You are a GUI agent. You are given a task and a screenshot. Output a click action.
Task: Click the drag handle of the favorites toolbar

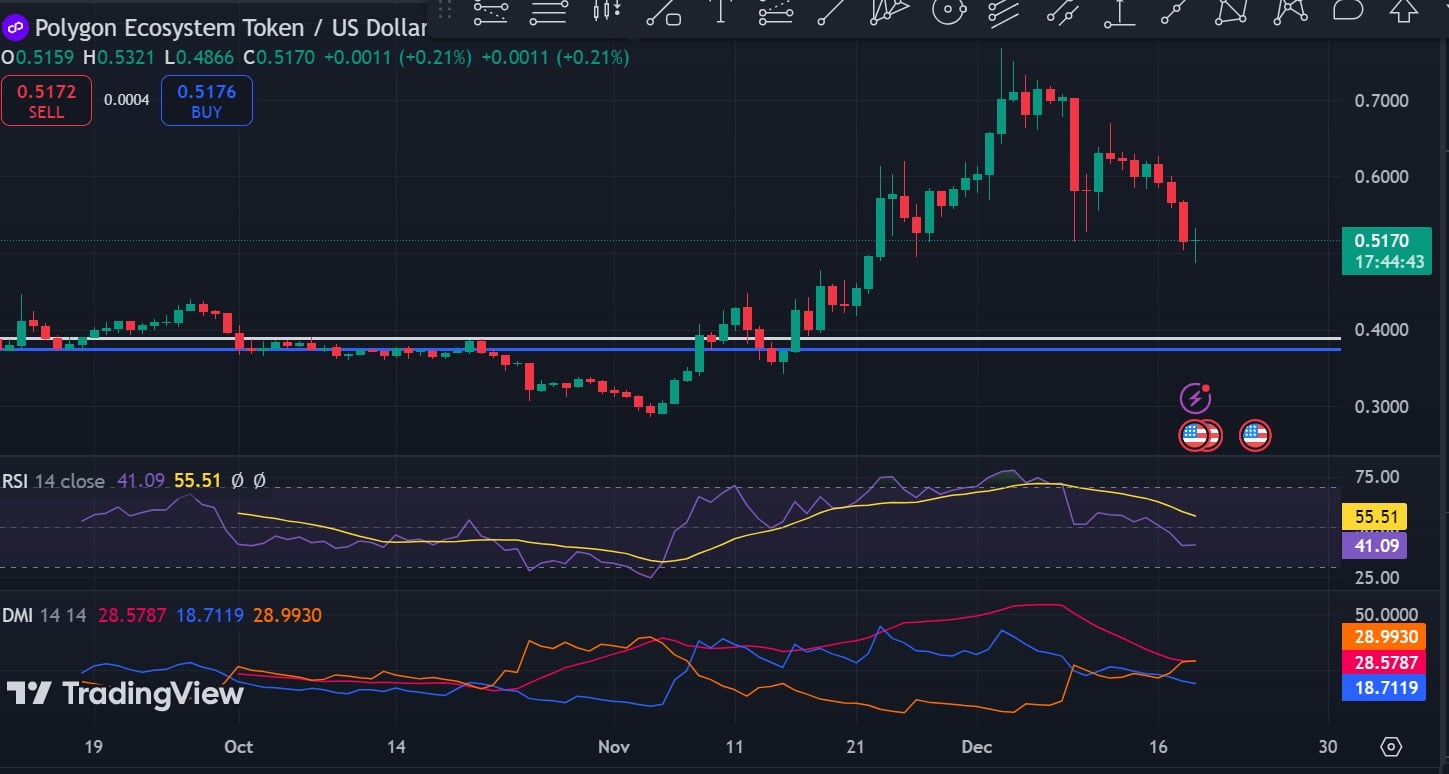[445, 12]
